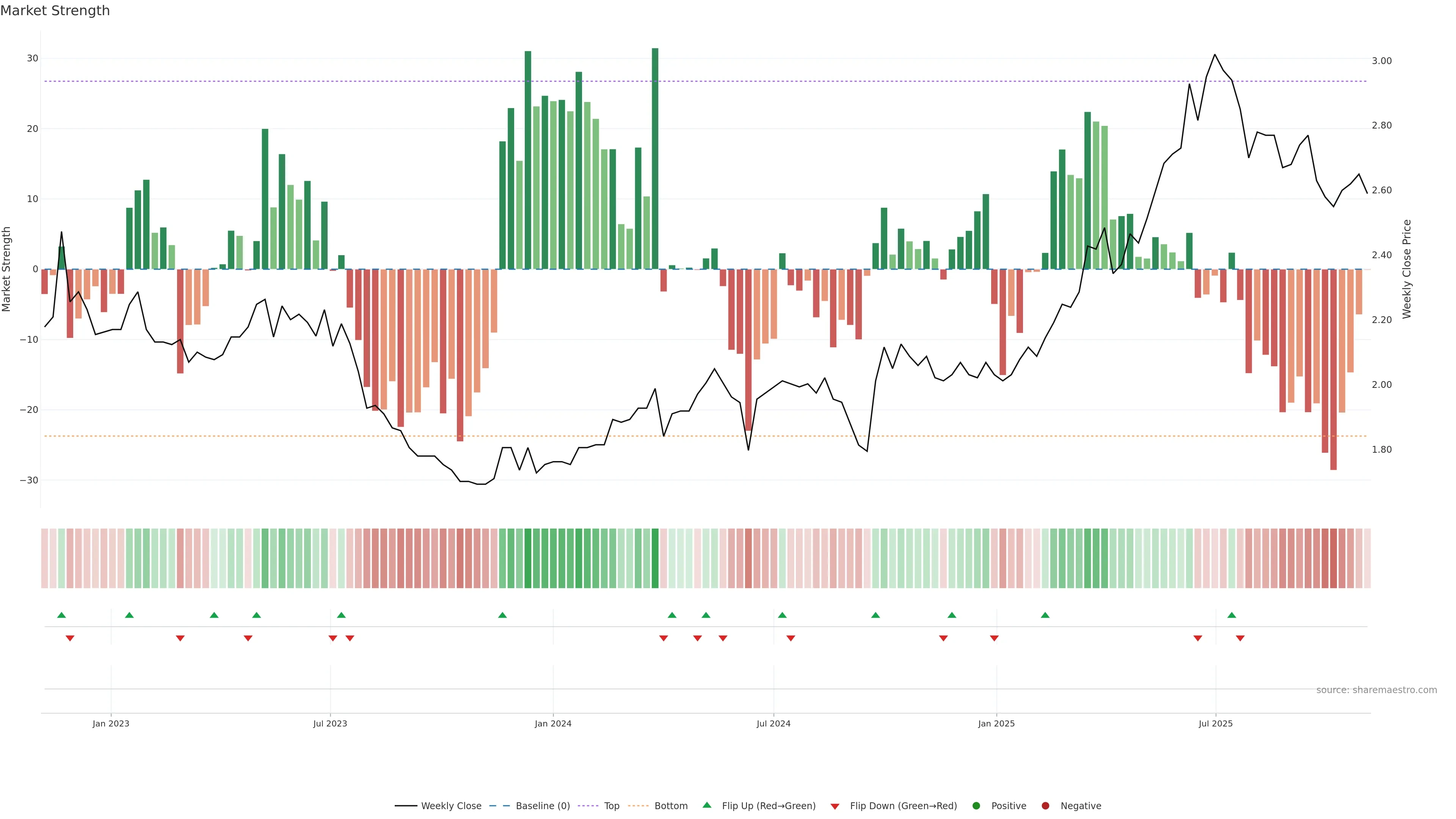Click red Flip Down triangle legend icon

coord(835,806)
